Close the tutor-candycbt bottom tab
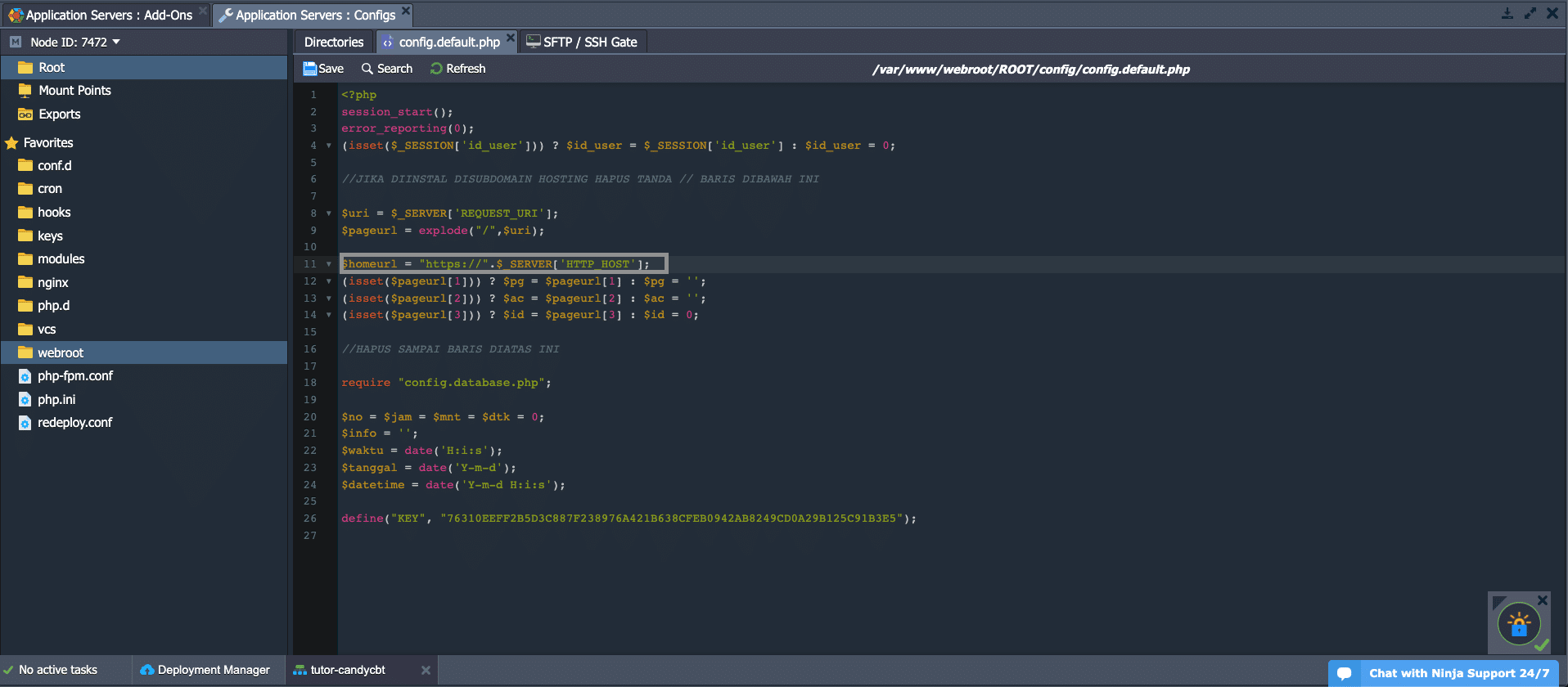Viewport: 1568px width, 687px height. click(x=426, y=670)
